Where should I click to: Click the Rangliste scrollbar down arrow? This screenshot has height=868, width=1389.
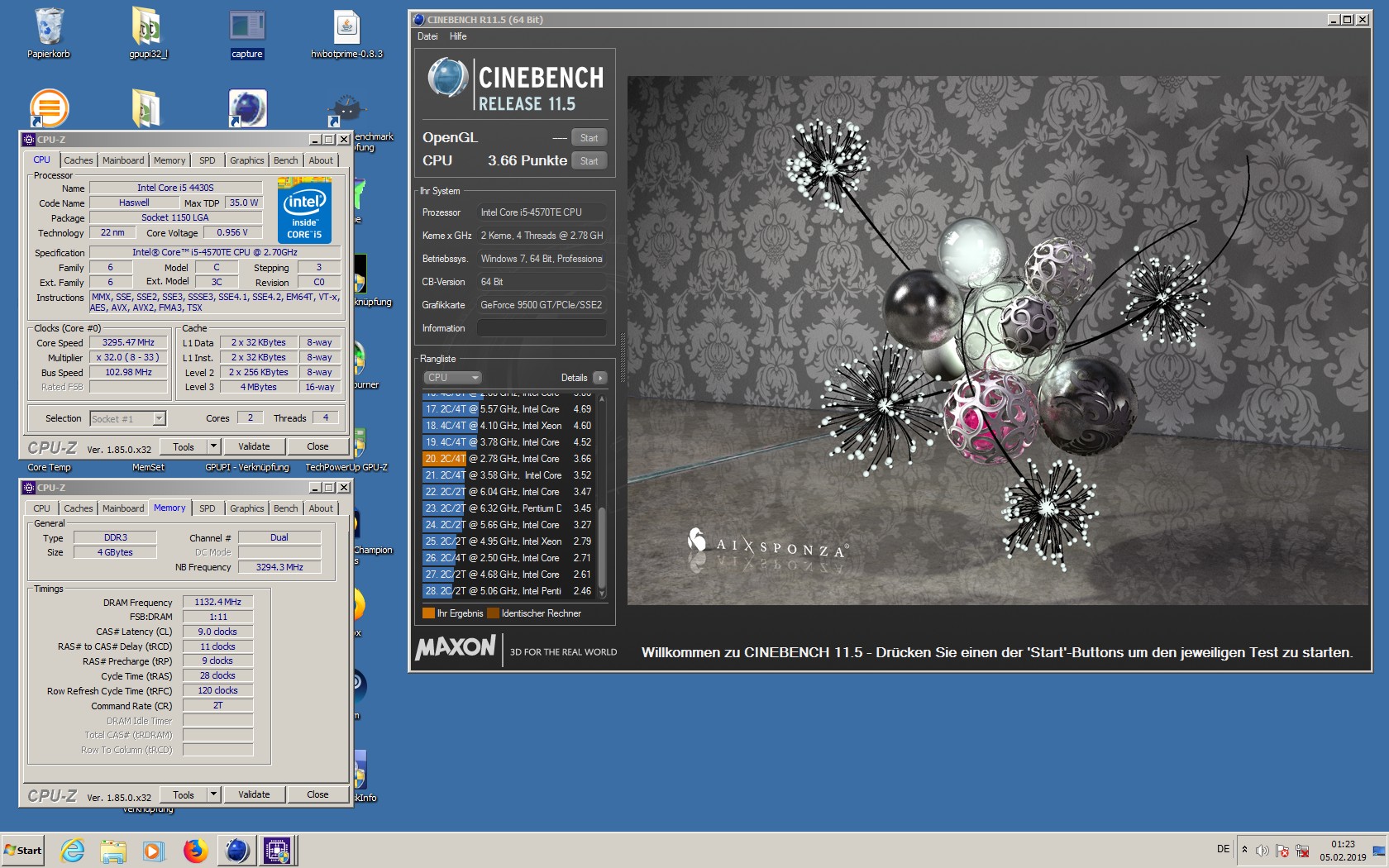click(602, 593)
